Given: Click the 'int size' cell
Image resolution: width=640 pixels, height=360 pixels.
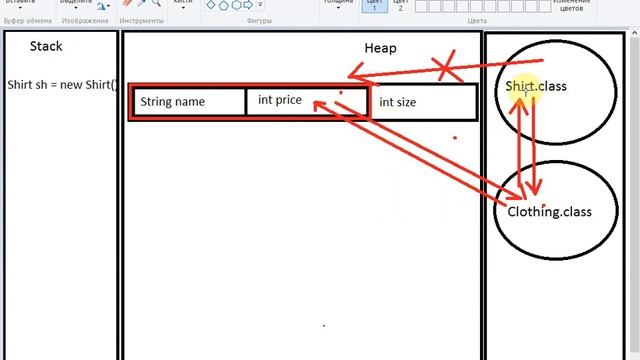Looking at the screenshot, I should click(424, 102).
